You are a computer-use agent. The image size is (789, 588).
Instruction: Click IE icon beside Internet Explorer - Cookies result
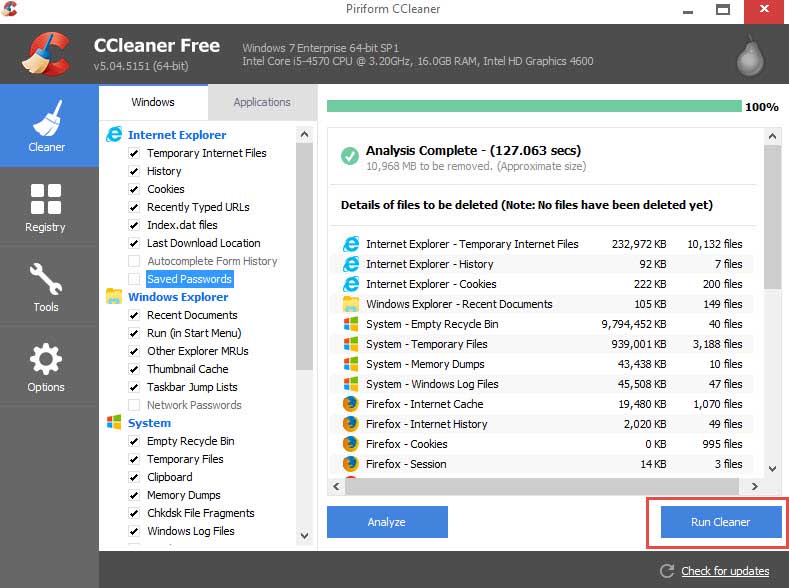click(x=351, y=284)
